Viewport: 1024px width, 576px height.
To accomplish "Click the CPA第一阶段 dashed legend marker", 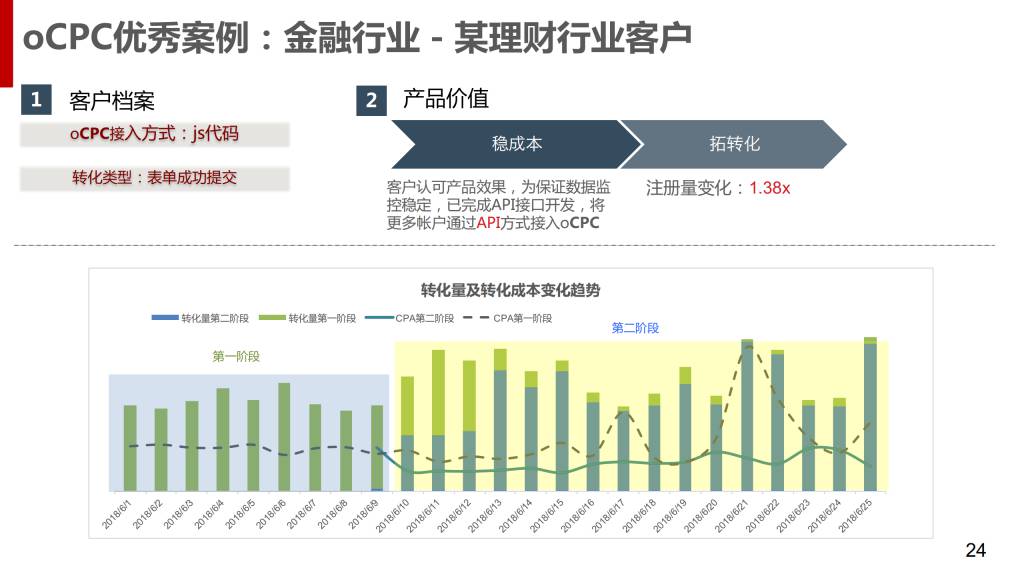I will (476, 318).
